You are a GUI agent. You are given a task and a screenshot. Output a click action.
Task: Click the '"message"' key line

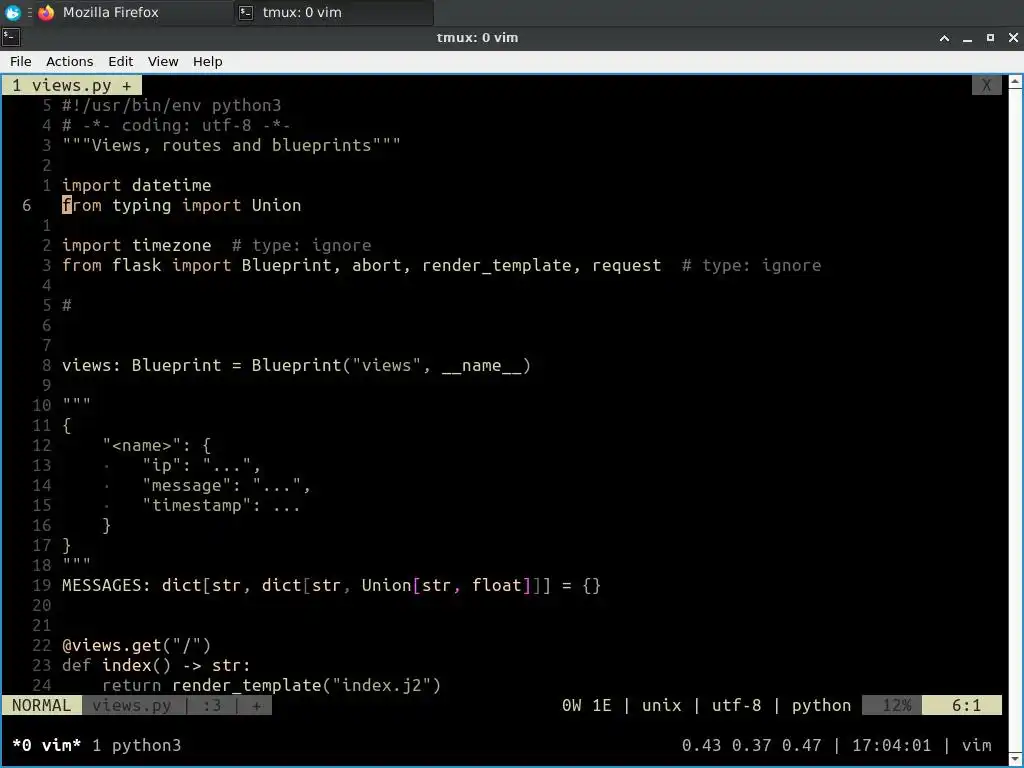tap(227, 485)
